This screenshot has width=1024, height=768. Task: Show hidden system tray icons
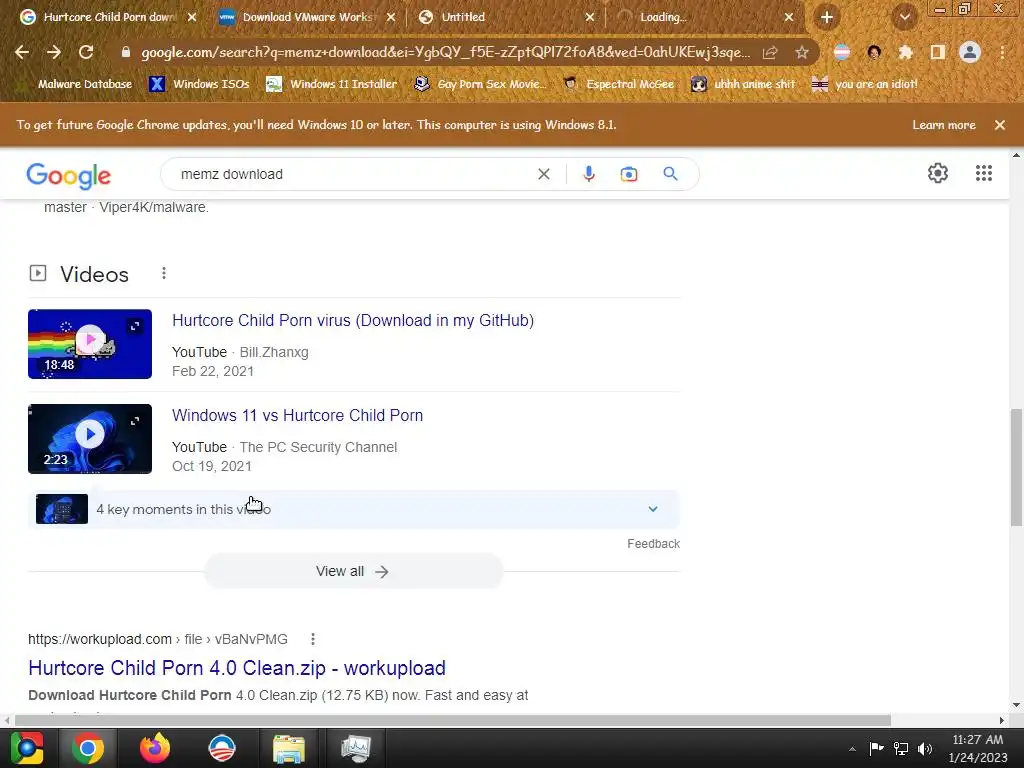pyautogui.click(x=852, y=749)
